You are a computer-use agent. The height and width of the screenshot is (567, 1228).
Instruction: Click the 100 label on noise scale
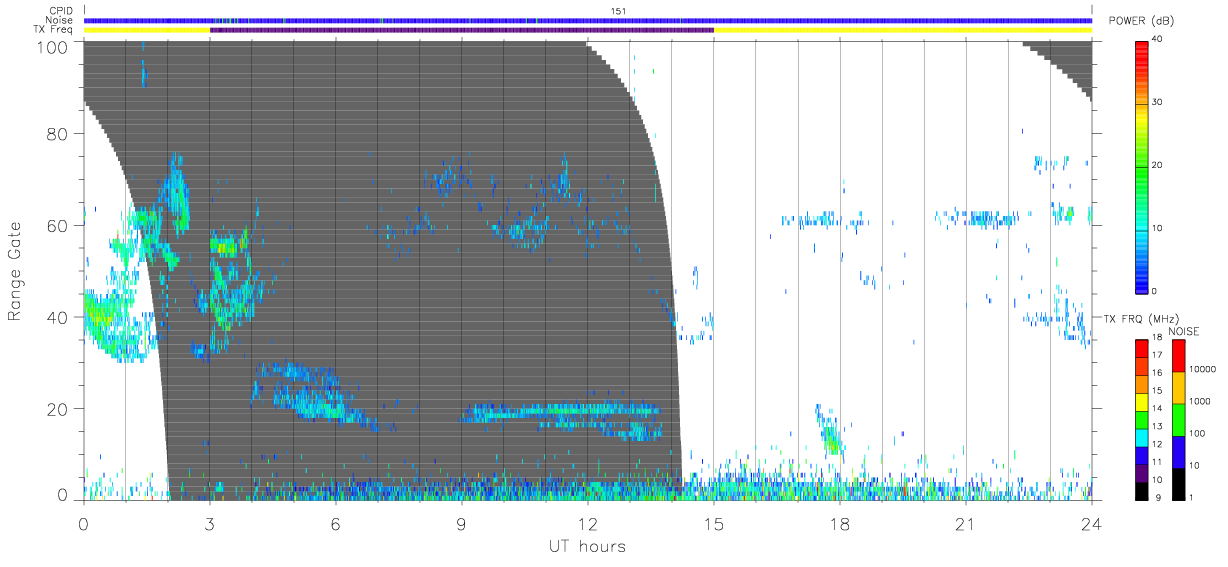tap(1199, 433)
